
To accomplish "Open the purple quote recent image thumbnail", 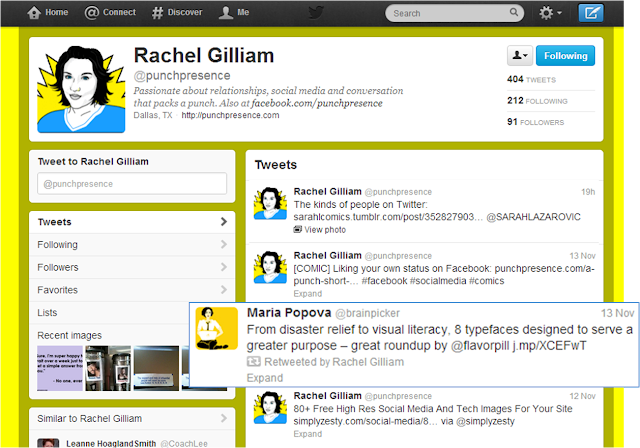I will pyautogui.click(x=60, y=368).
